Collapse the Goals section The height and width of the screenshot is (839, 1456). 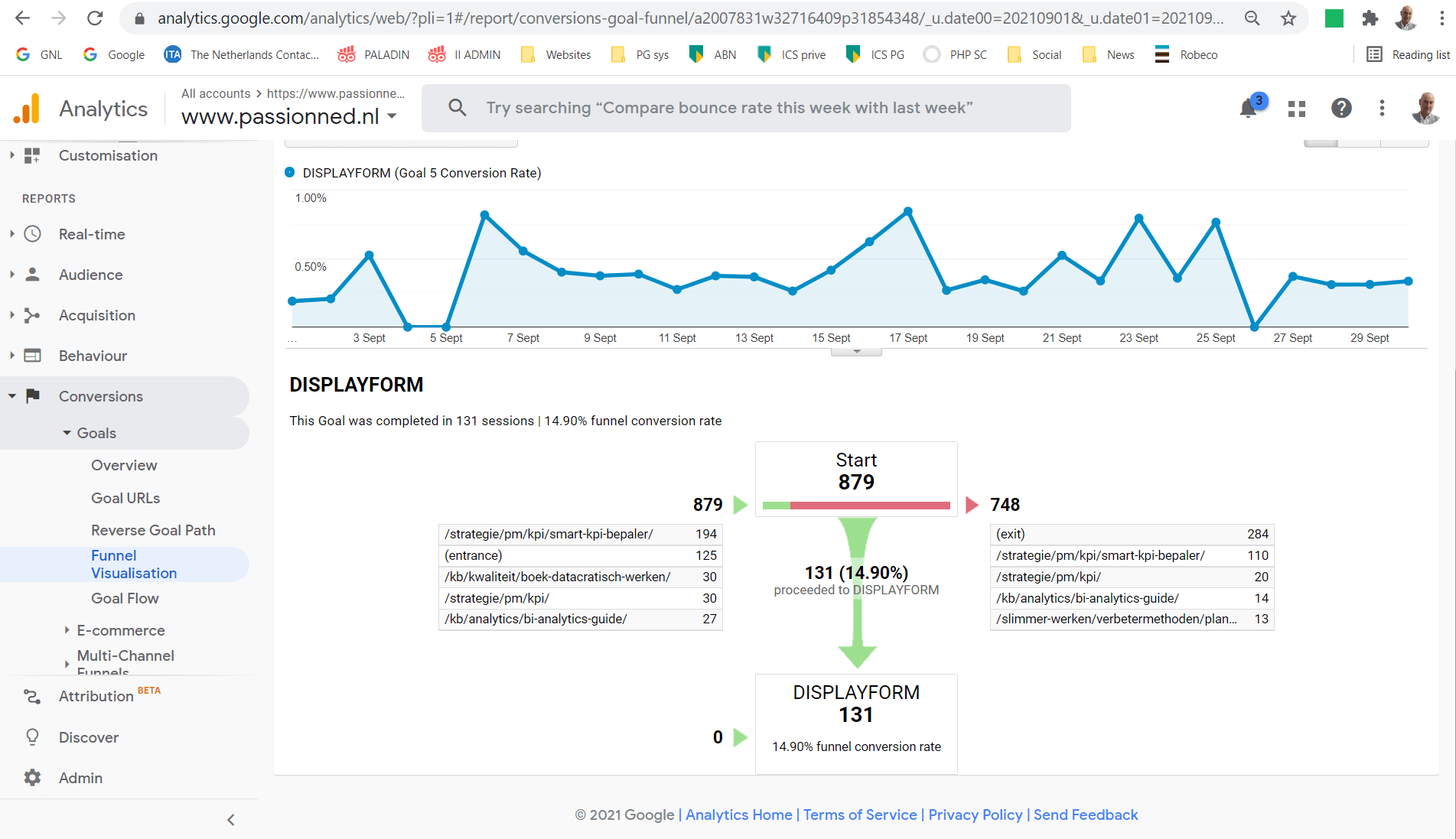coord(67,432)
